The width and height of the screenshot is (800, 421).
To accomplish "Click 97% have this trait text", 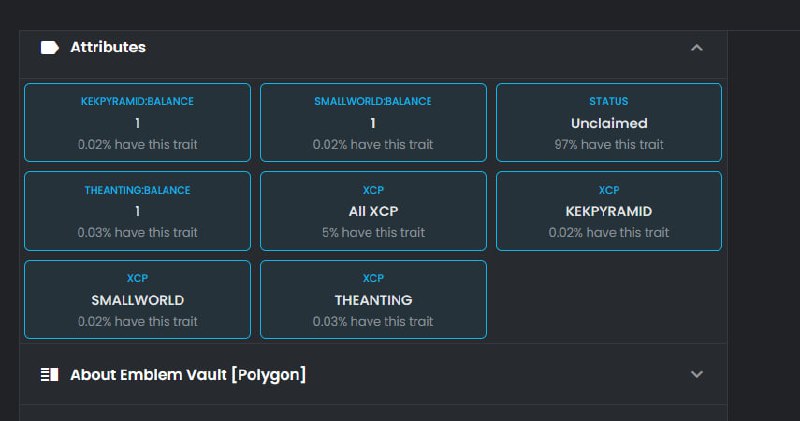I will (x=609, y=145).
